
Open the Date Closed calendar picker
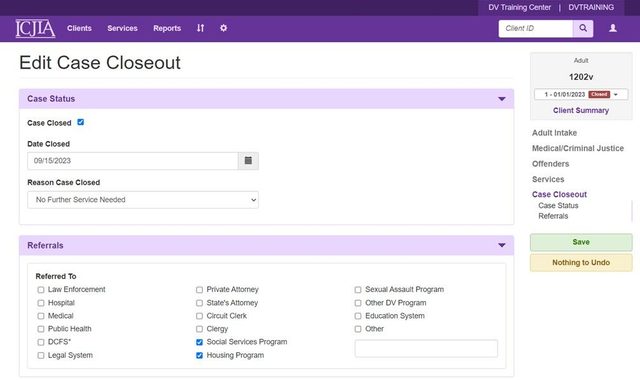(x=248, y=161)
